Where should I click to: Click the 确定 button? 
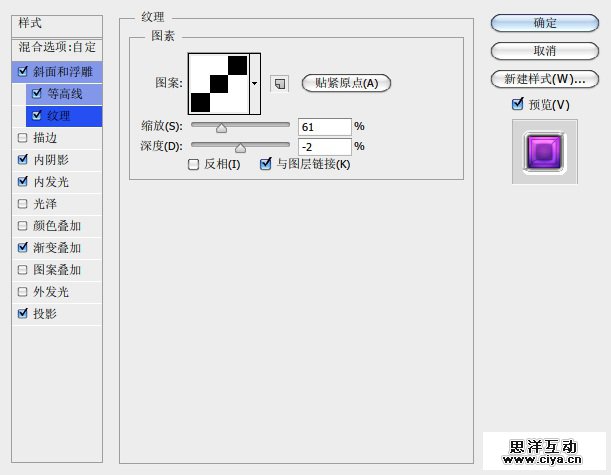(545, 23)
